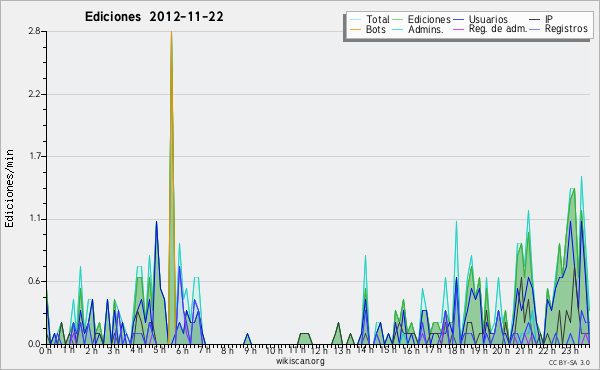This screenshot has width=600, height=370.
Task: Click the 'CC BY-SA 3.0' license text
Action: 569,362
